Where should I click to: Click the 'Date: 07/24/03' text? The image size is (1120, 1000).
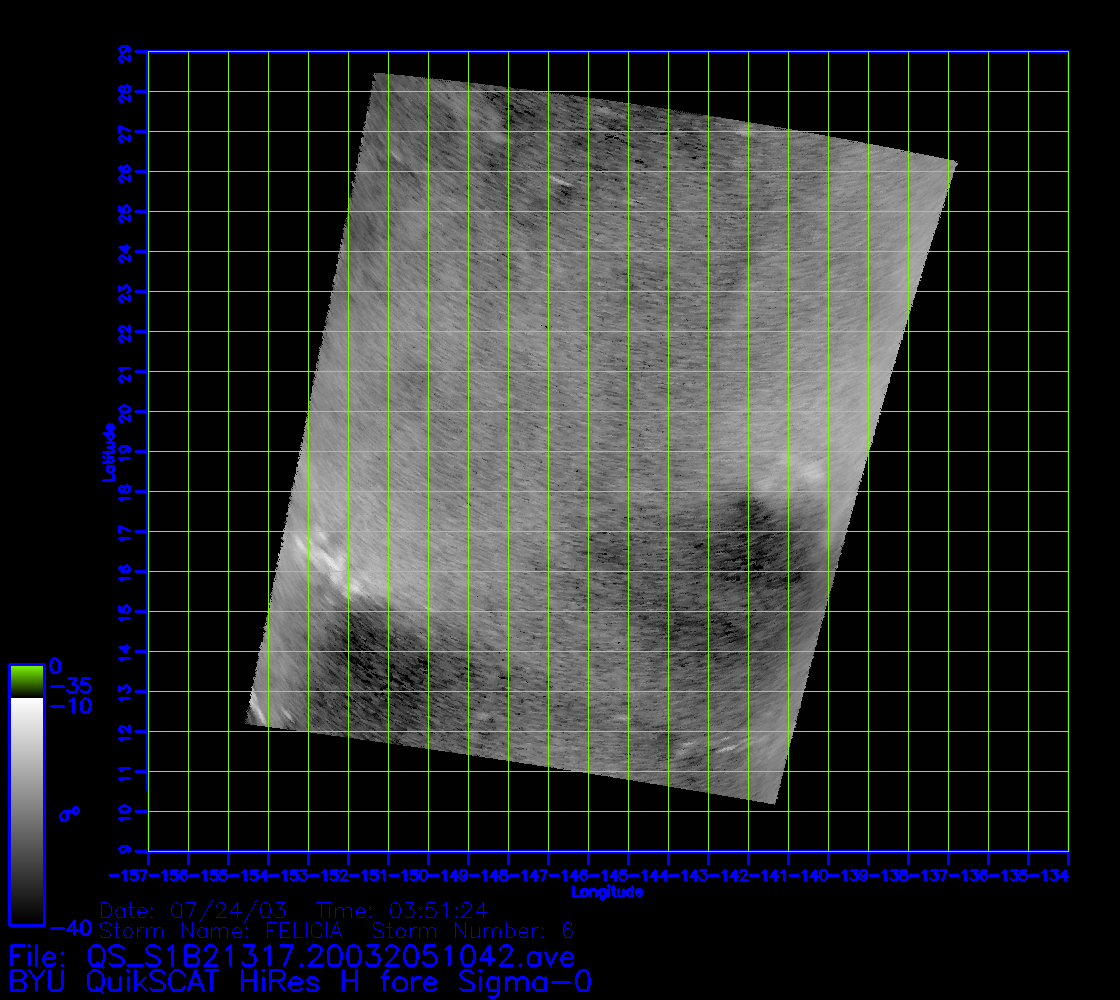(194, 911)
